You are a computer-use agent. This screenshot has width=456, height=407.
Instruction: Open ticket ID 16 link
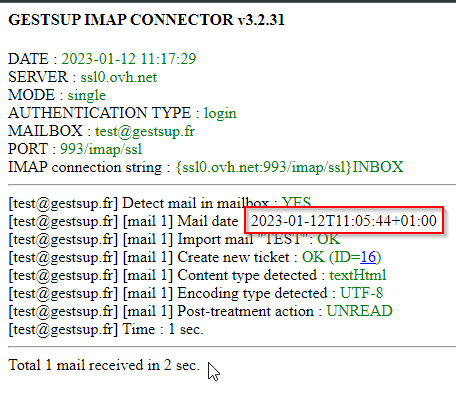368,257
